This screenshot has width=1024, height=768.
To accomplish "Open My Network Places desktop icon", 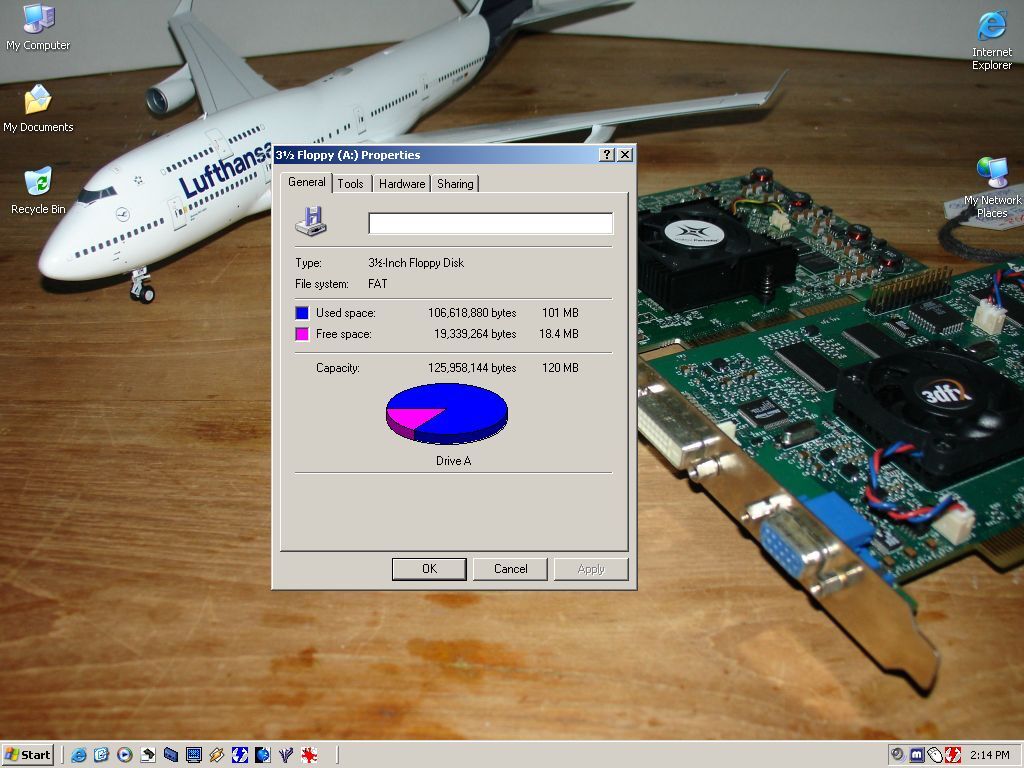I will point(991,187).
